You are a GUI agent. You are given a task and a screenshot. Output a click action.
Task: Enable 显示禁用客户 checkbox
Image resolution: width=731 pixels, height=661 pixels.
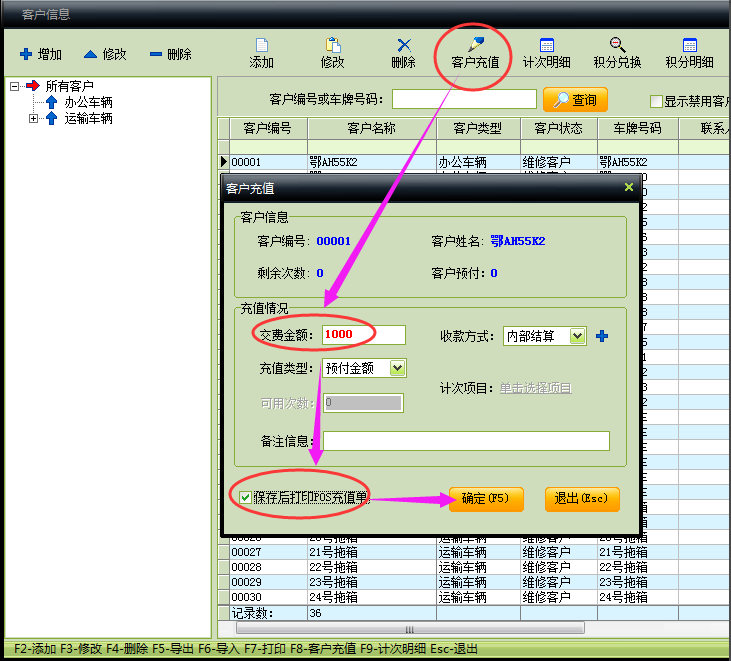(x=656, y=102)
